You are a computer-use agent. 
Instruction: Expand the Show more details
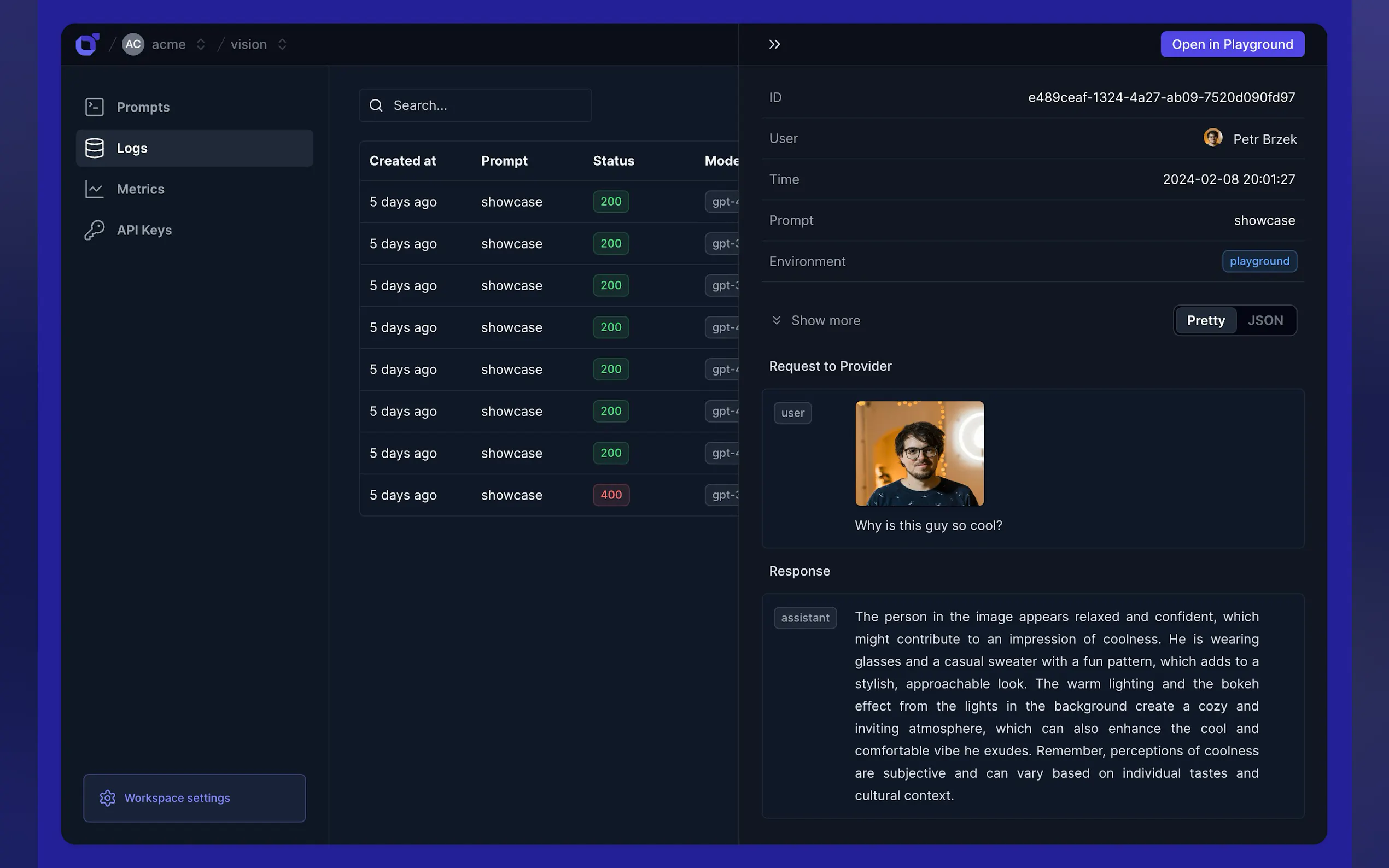(x=815, y=320)
